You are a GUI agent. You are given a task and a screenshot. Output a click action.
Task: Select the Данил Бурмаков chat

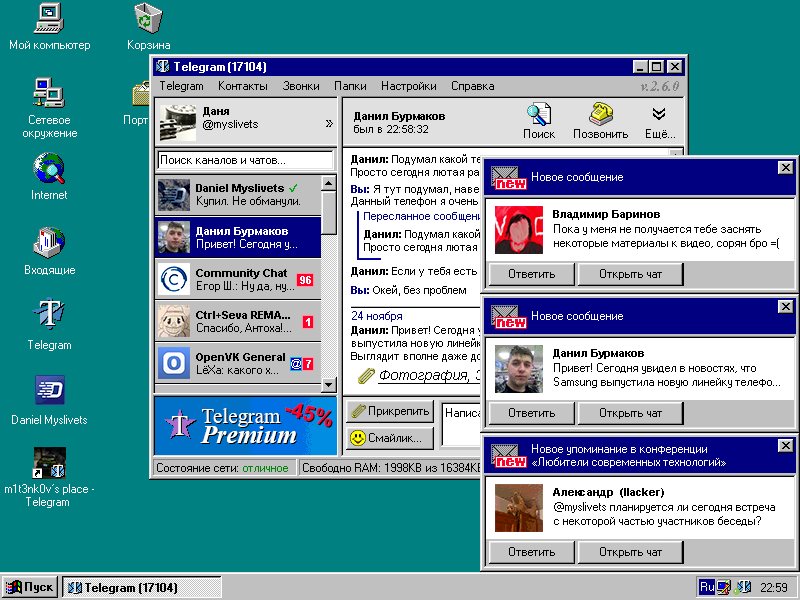[238, 237]
